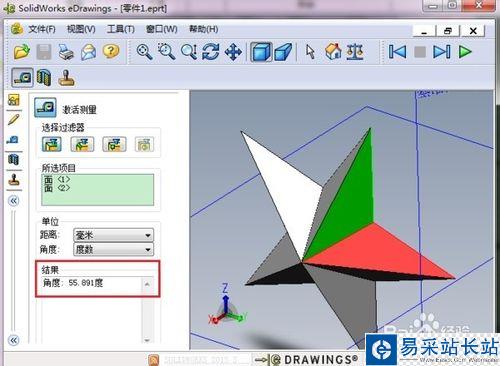
Task: Choose the Select arrow pointer tool
Action: click(x=310, y=52)
